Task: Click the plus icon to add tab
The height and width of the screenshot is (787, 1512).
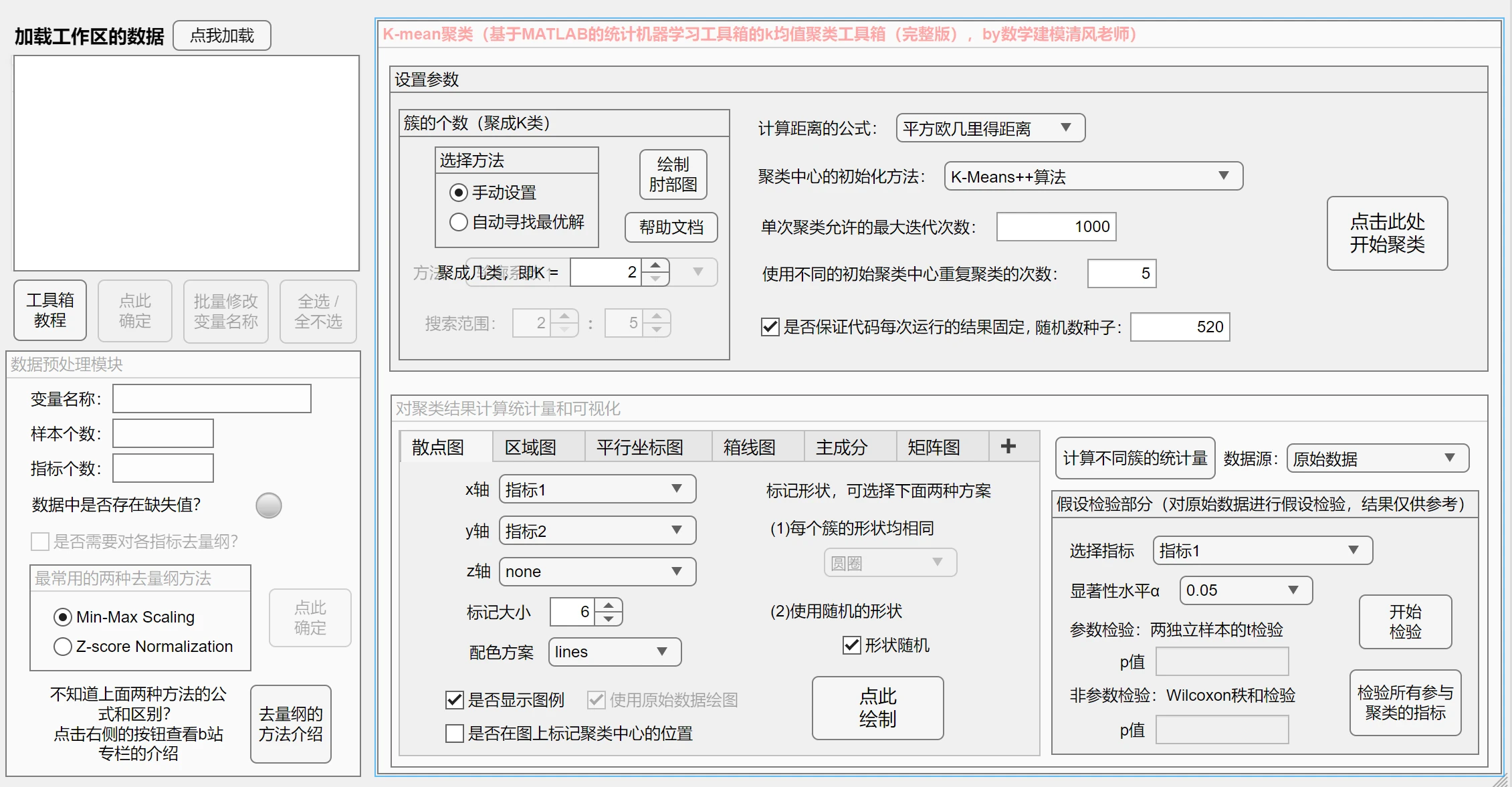Action: [1008, 447]
